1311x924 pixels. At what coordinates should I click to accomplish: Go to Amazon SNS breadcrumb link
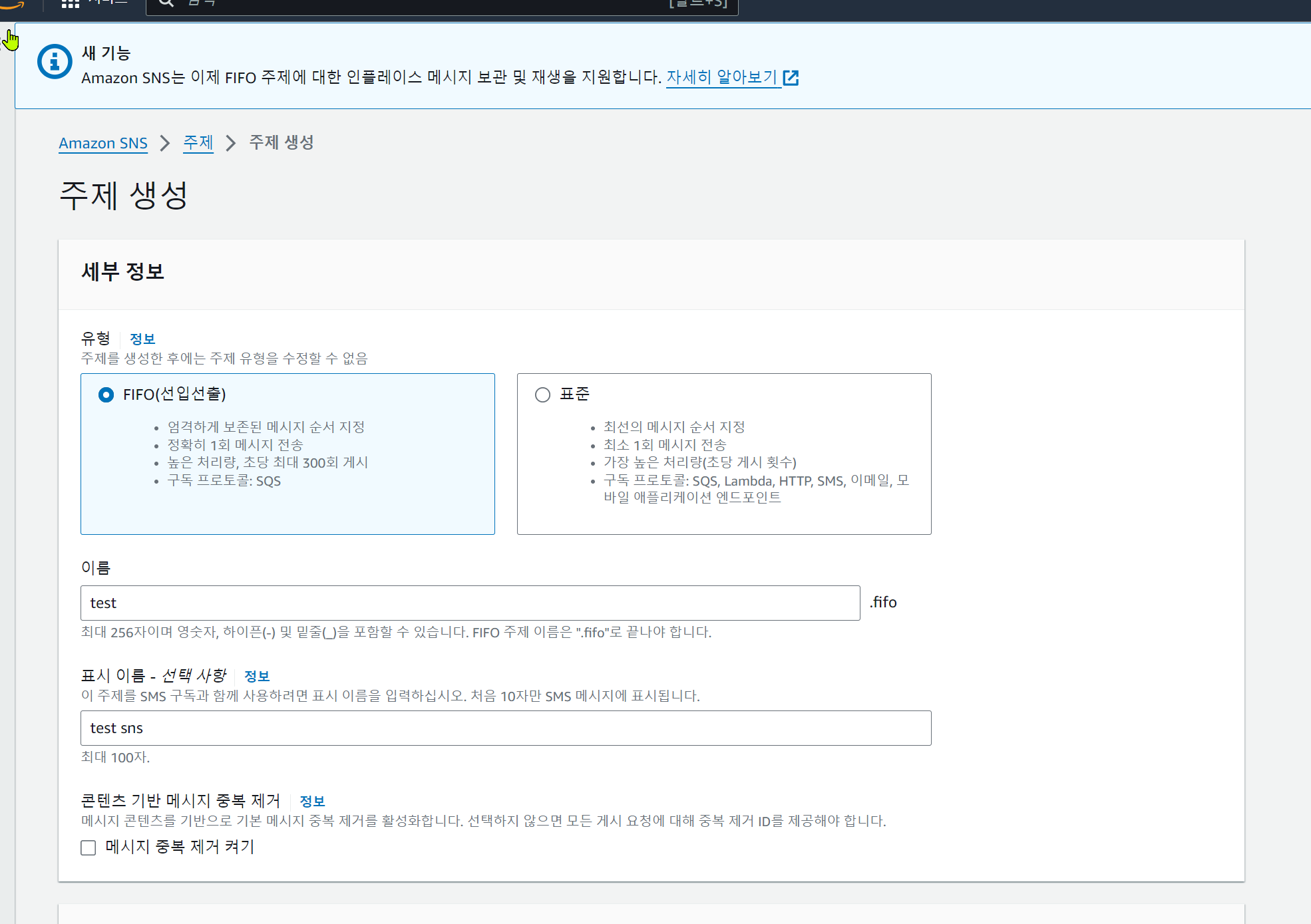[x=103, y=143]
